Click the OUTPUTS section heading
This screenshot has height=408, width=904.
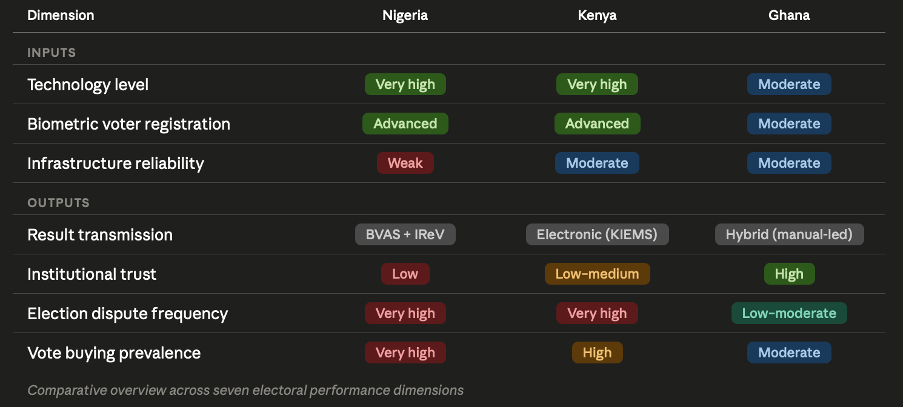coord(58,203)
